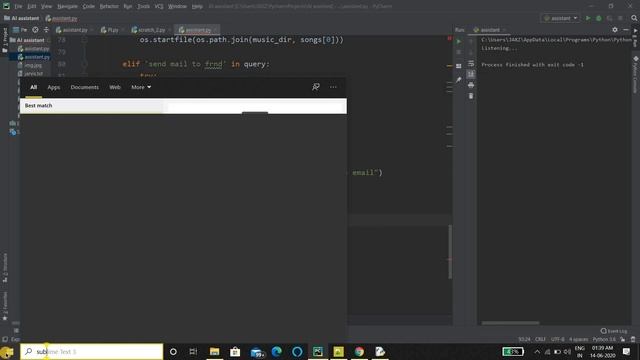Click the feedback icon in search panel
This screenshot has width=640, height=360.
316,87
